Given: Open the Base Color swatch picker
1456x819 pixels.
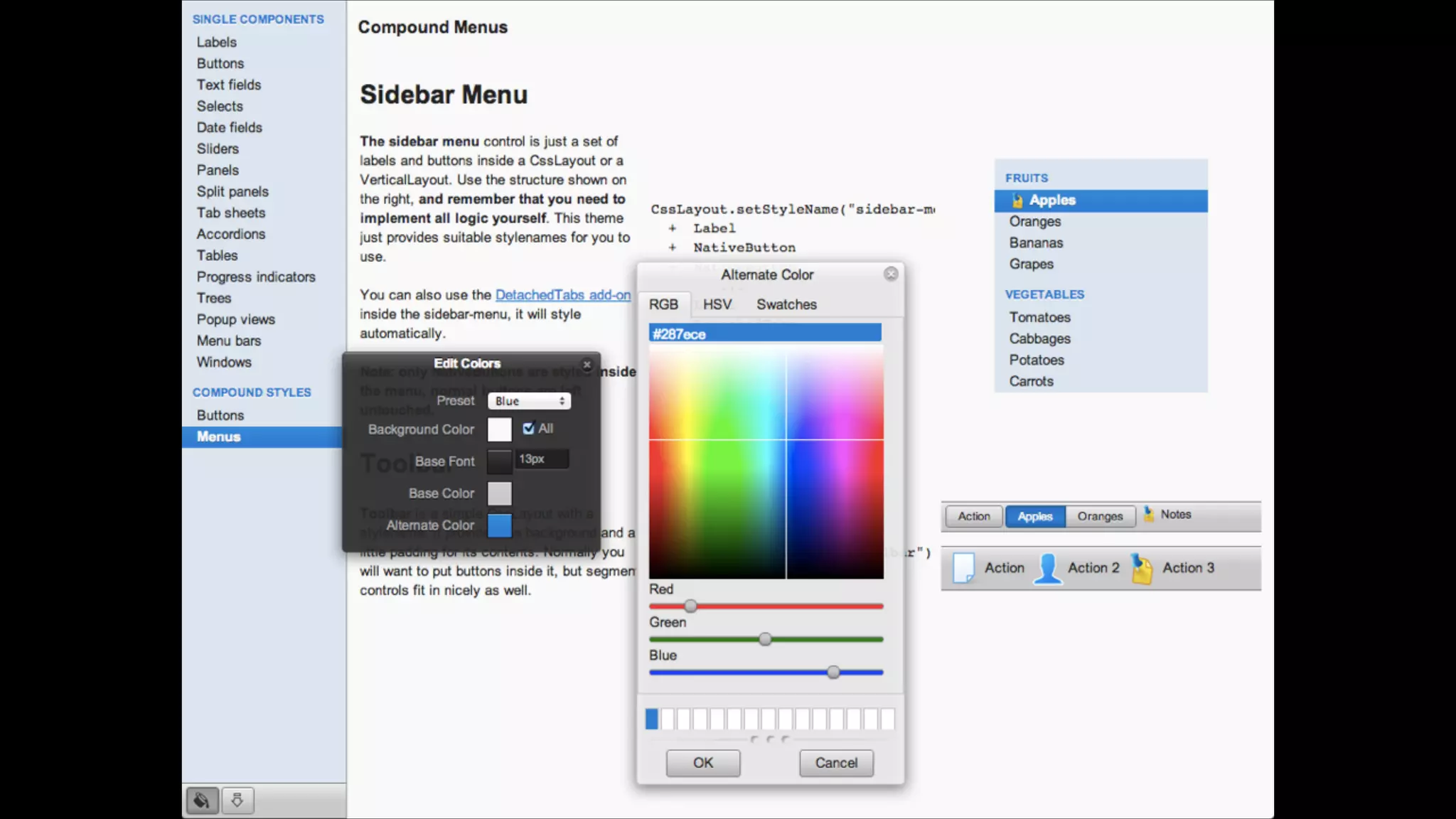Looking at the screenshot, I should [x=499, y=493].
